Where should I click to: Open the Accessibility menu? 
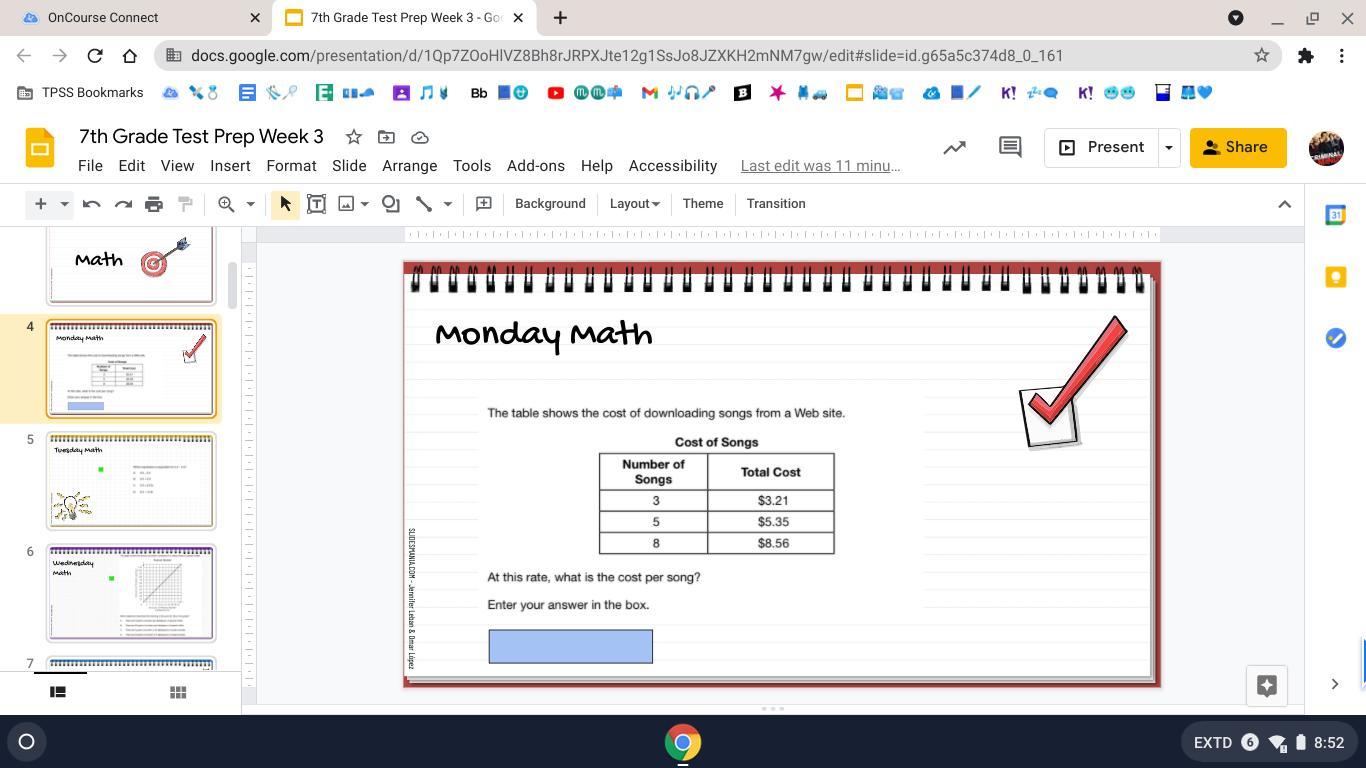click(x=673, y=166)
